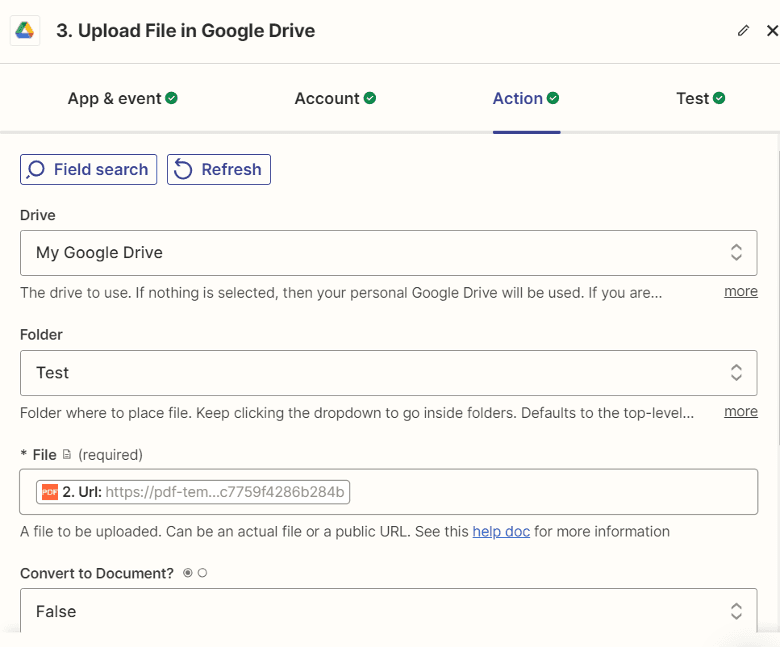The width and height of the screenshot is (780, 650).
Task: Open the help doc link
Action: pos(501,531)
